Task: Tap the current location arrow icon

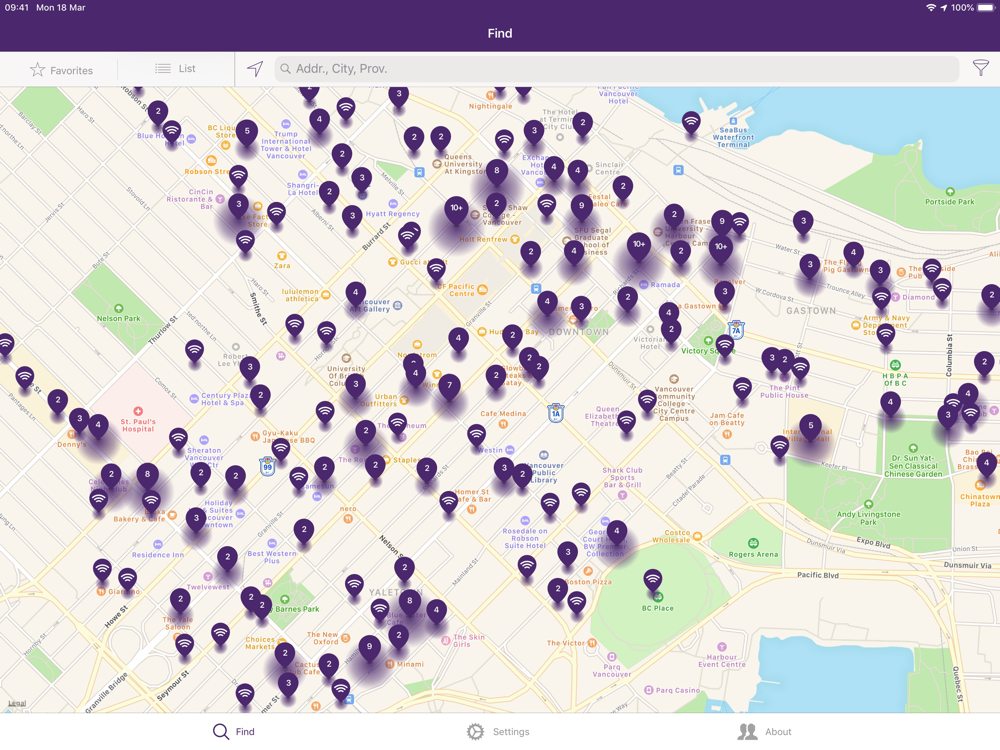Action: pos(255,68)
